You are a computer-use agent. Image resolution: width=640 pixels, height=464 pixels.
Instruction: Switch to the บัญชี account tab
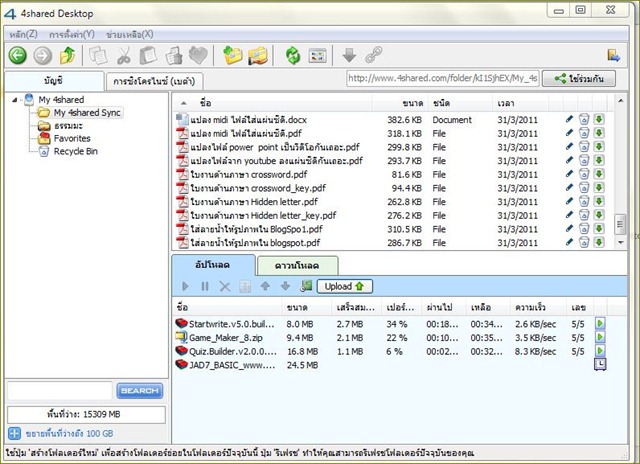54,81
